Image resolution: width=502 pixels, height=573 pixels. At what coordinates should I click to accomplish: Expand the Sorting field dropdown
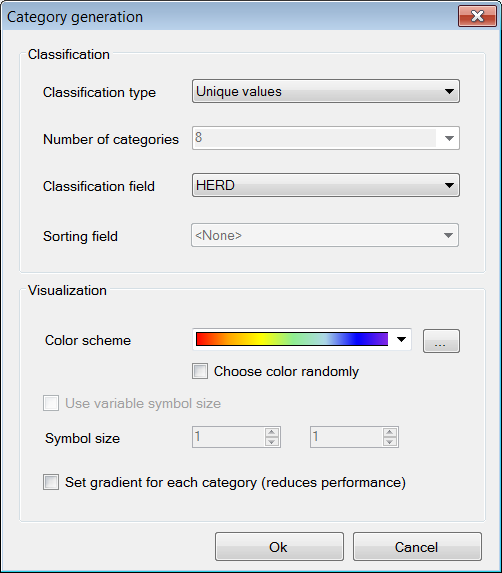[325, 235]
